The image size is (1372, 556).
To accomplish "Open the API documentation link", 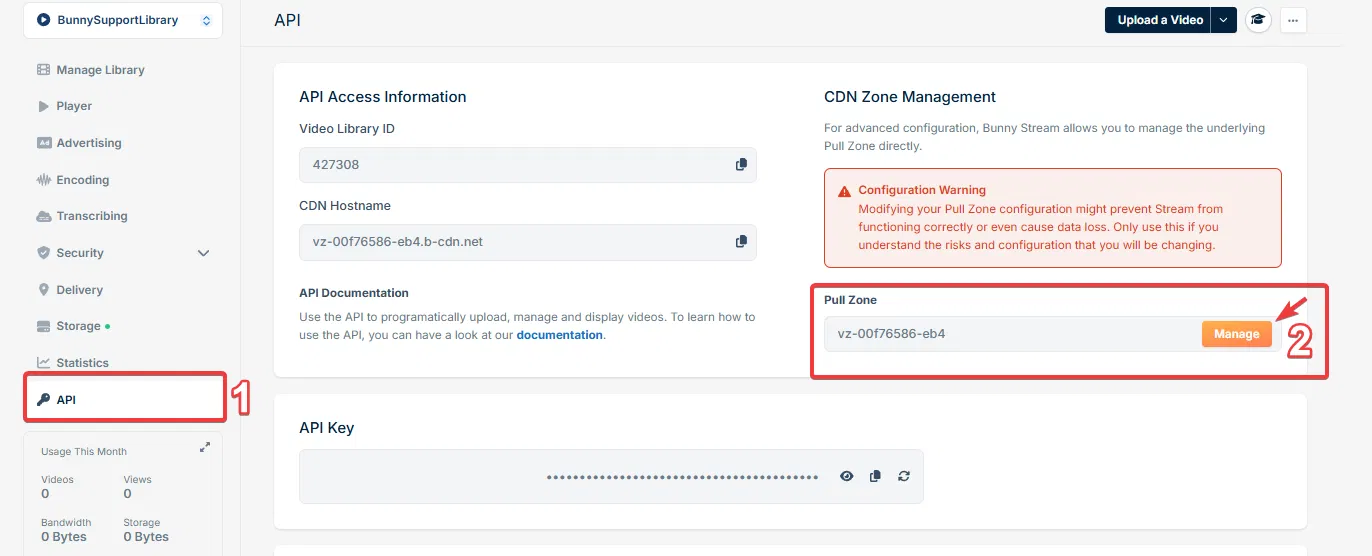I will [x=559, y=335].
